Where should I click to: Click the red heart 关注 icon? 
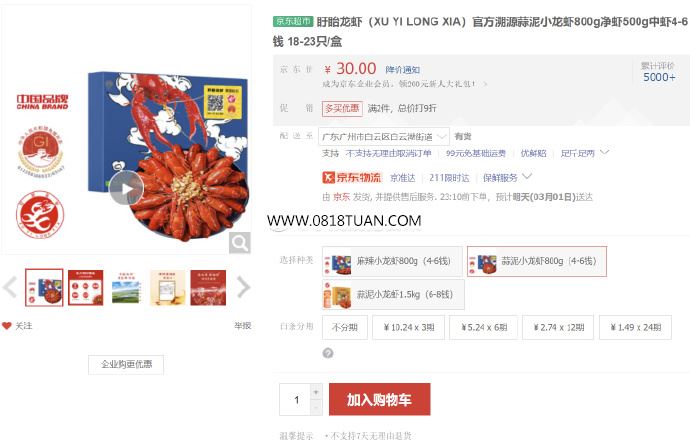[6, 326]
